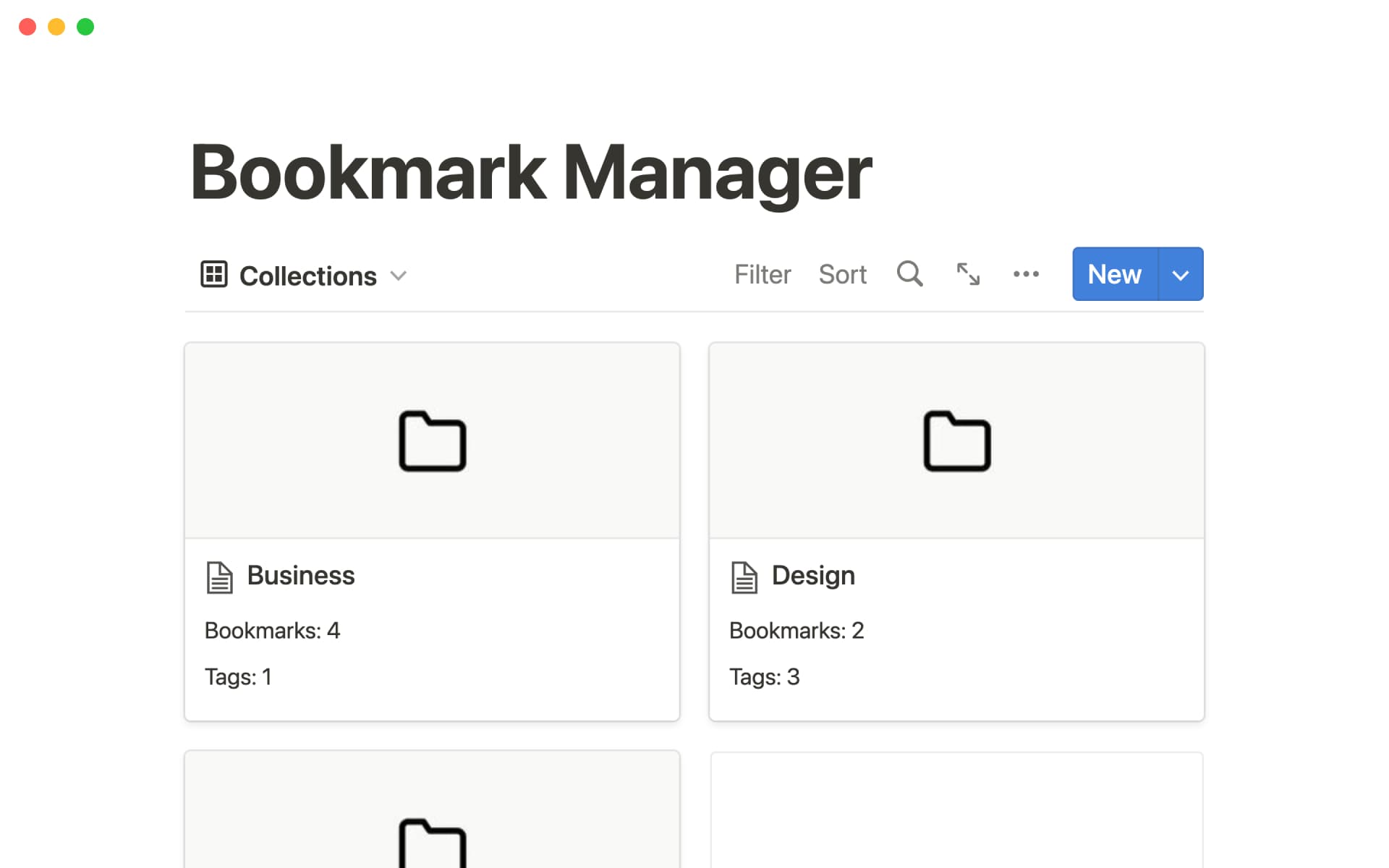1389x868 pixels.
Task: Open the three-dot options menu
Action: click(x=1027, y=274)
